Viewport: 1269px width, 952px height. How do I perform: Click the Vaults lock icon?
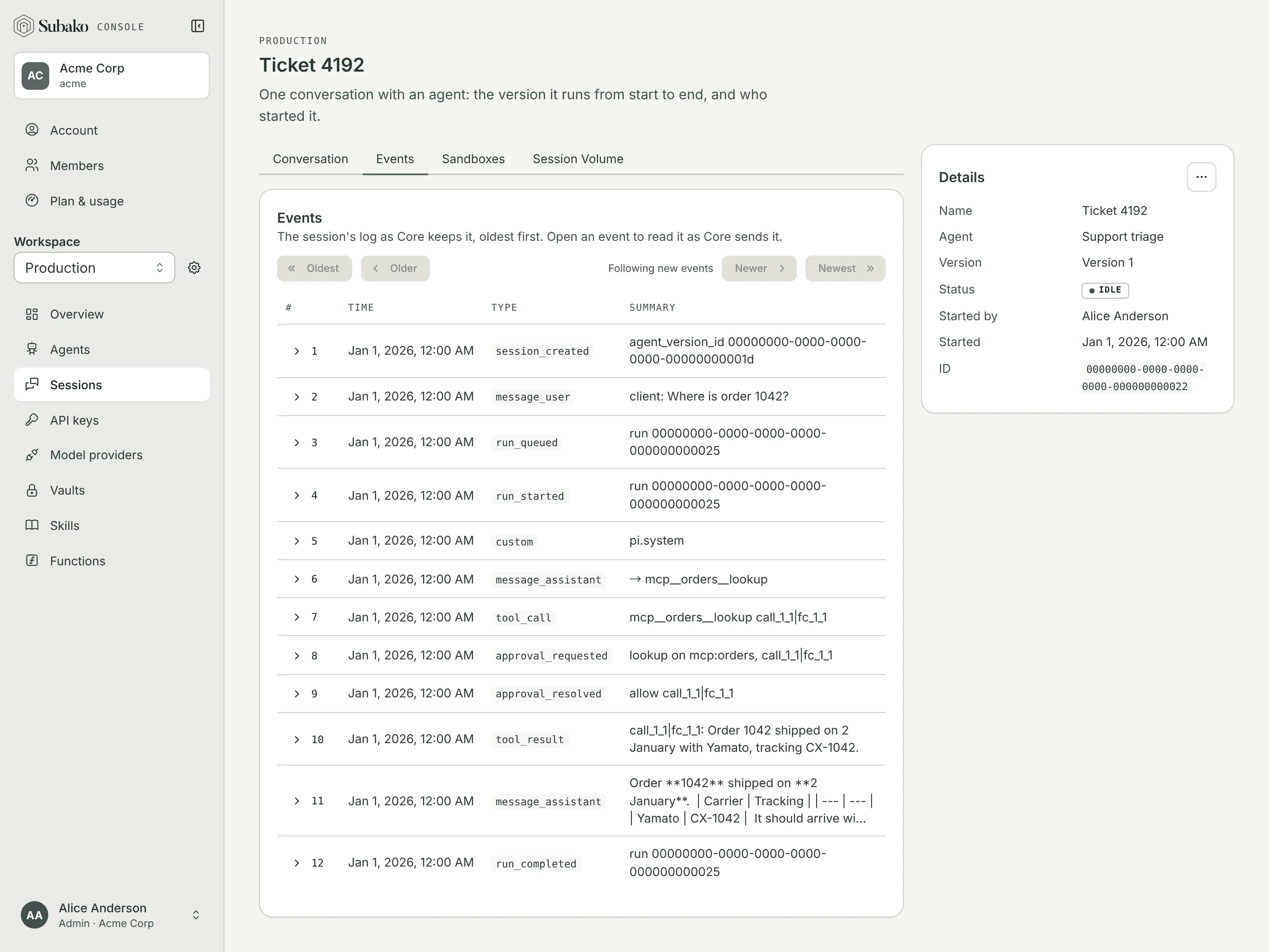[32, 490]
